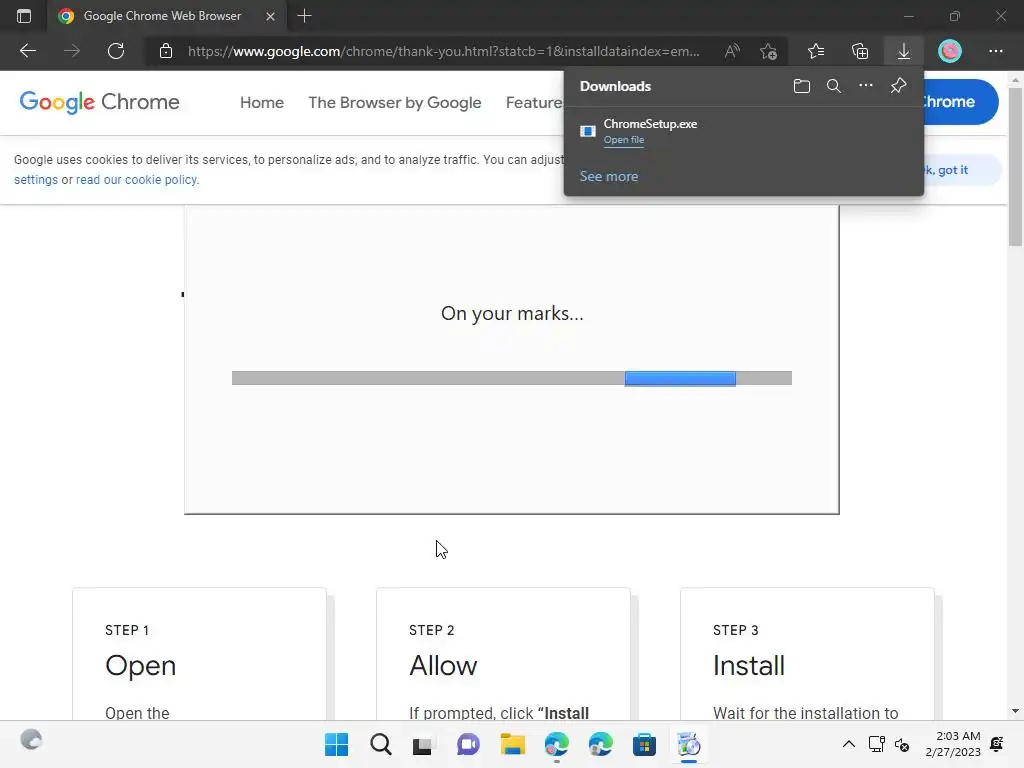This screenshot has height=768, width=1024.
Task: Click the ChromeSetup.exe file name
Action: 650,123
